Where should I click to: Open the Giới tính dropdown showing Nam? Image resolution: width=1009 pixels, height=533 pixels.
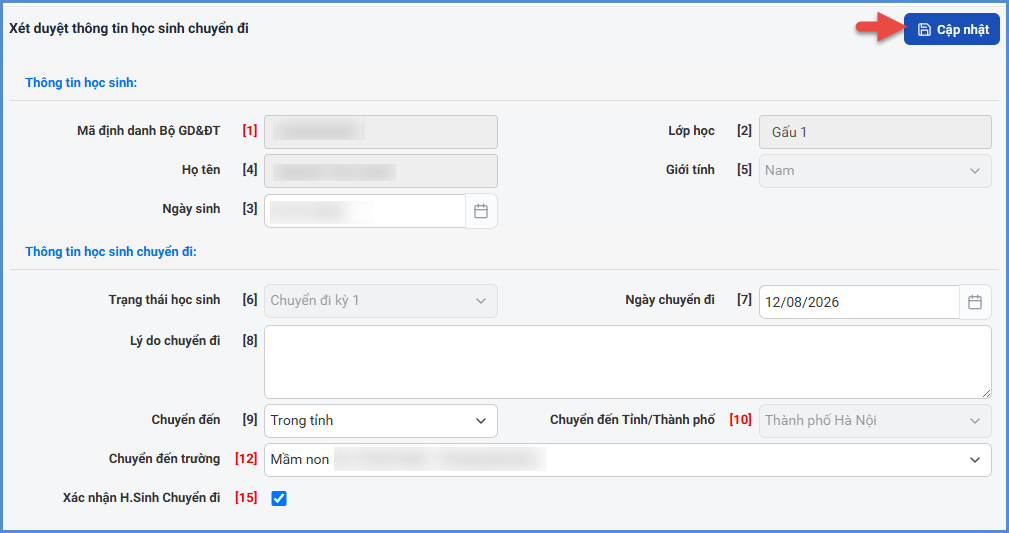[875, 171]
